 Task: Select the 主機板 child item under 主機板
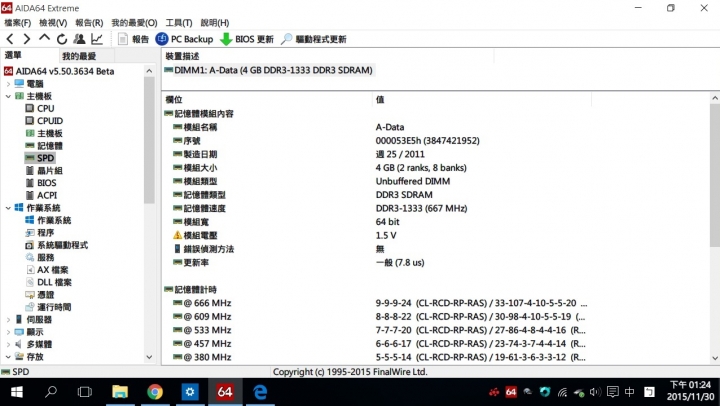pyautogui.click(x=44, y=133)
